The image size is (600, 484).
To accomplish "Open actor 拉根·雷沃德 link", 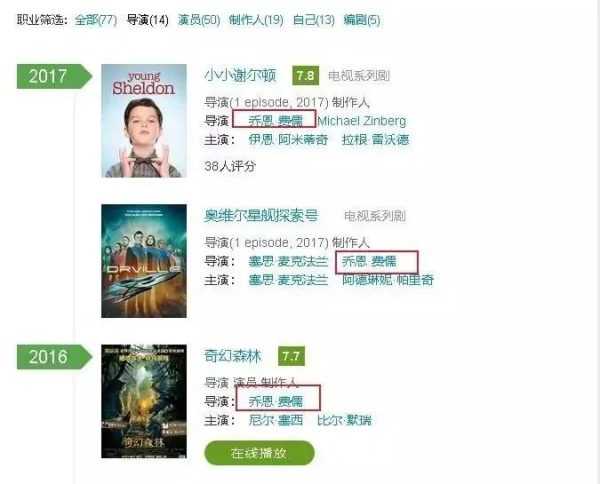I will point(375,140).
